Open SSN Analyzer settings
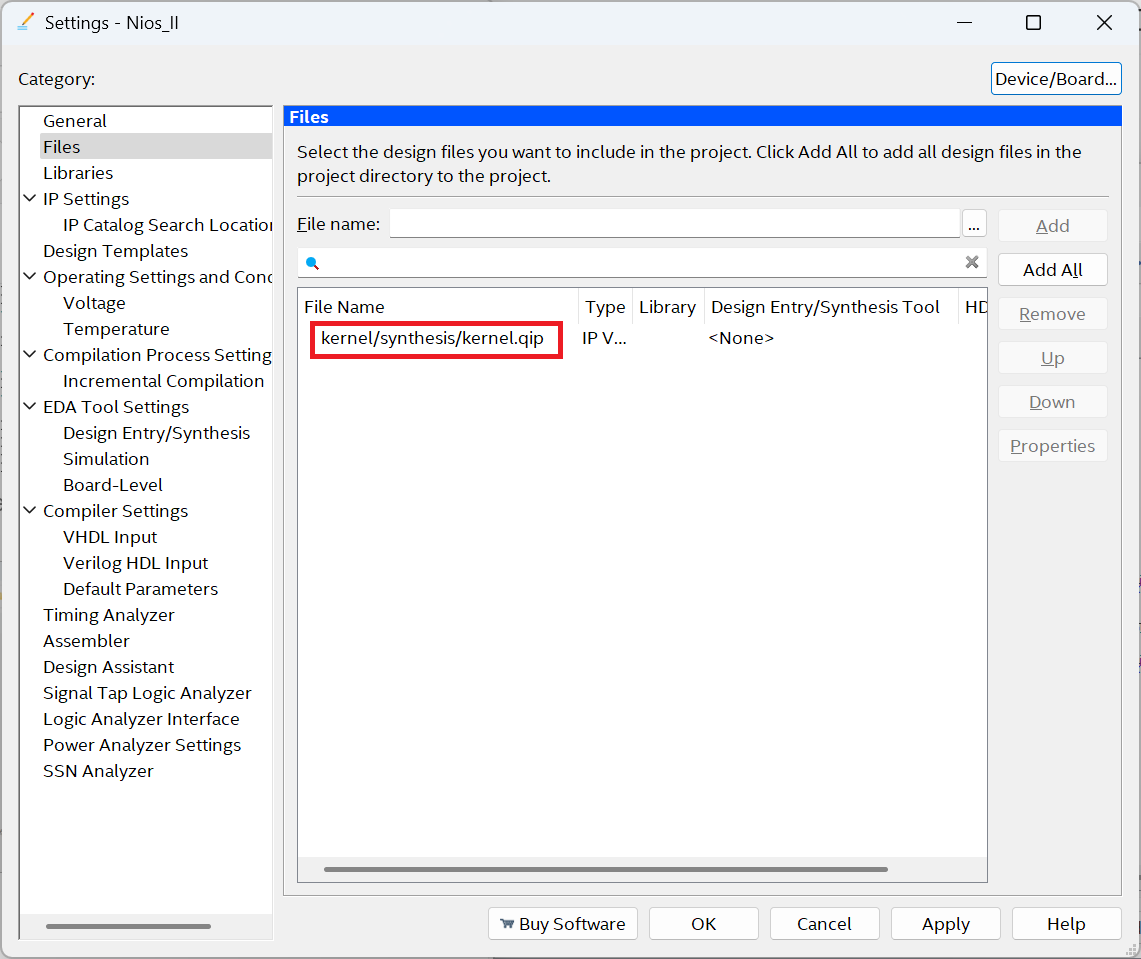This screenshot has height=959, width=1141. tap(98, 771)
